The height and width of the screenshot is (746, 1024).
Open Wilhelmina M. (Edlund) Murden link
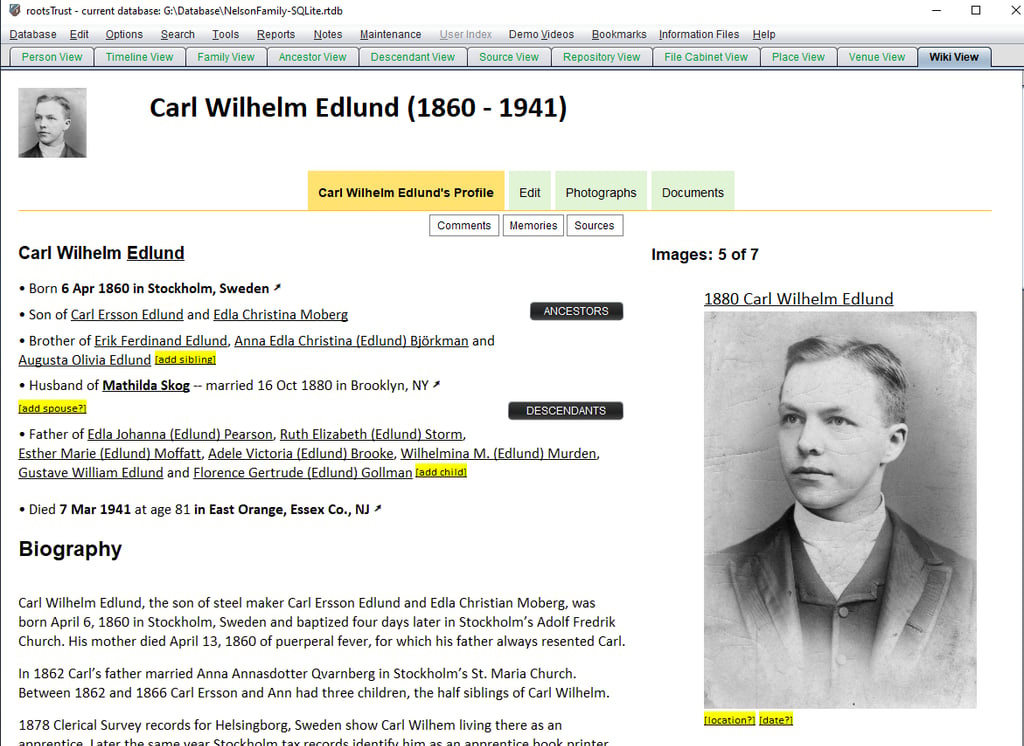pyautogui.click(x=498, y=453)
